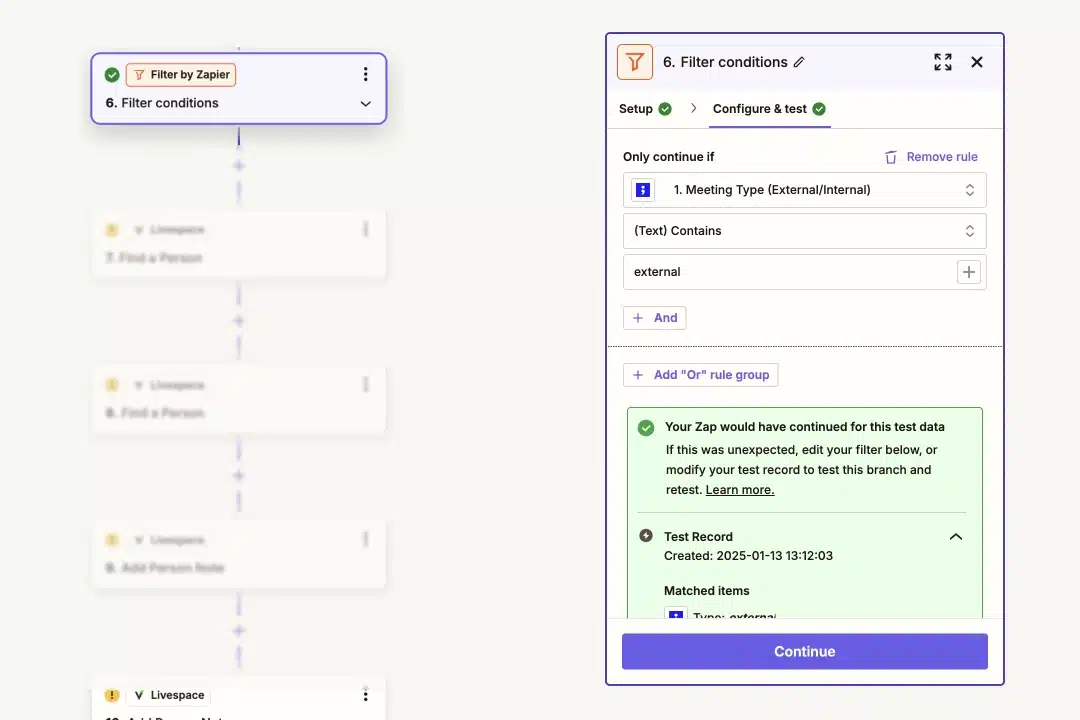Click the Remove rule link
Image resolution: width=1080 pixels, height=720 pixels.
[942, 156]
